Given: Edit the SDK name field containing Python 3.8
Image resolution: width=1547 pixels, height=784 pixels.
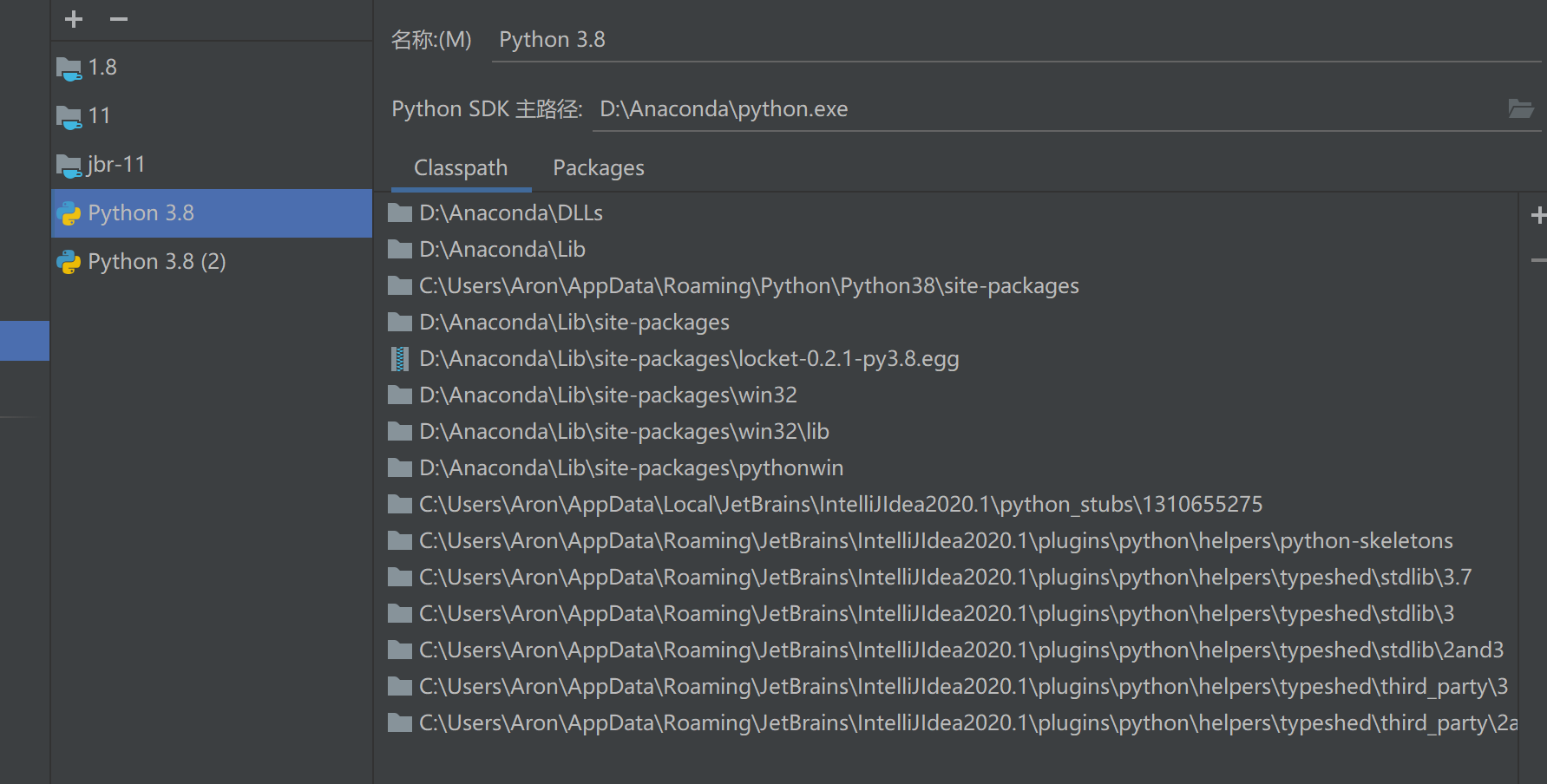Looking at the screenshot, I should 1016,40.
